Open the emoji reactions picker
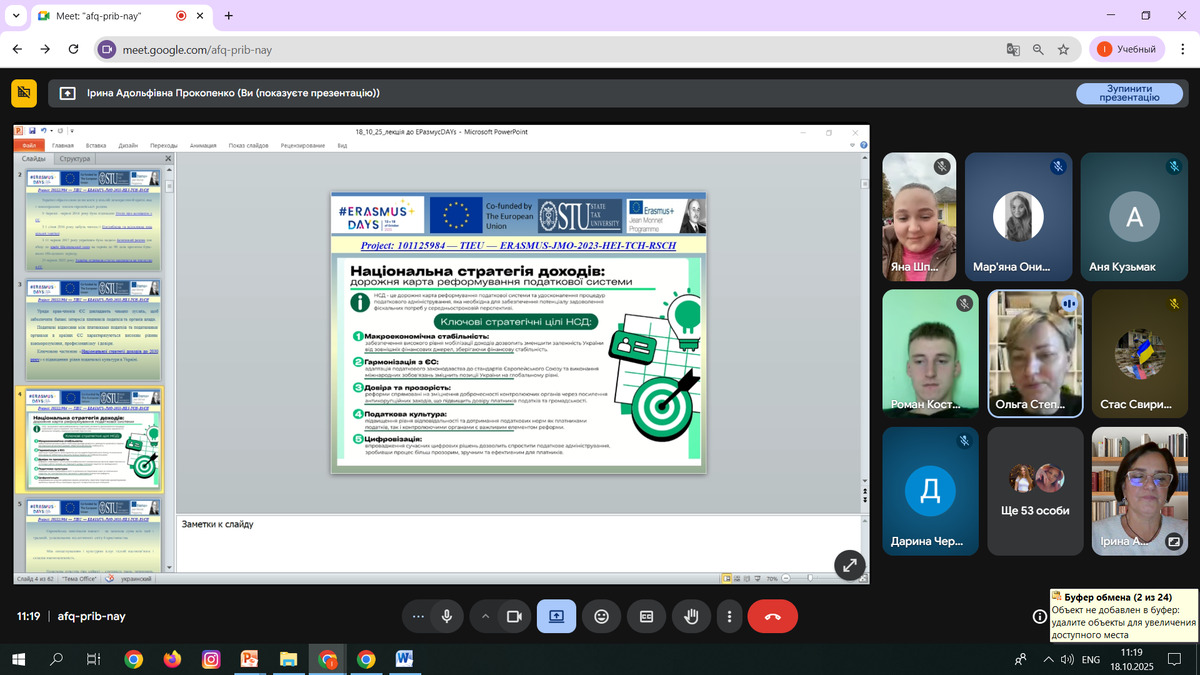 601,617
